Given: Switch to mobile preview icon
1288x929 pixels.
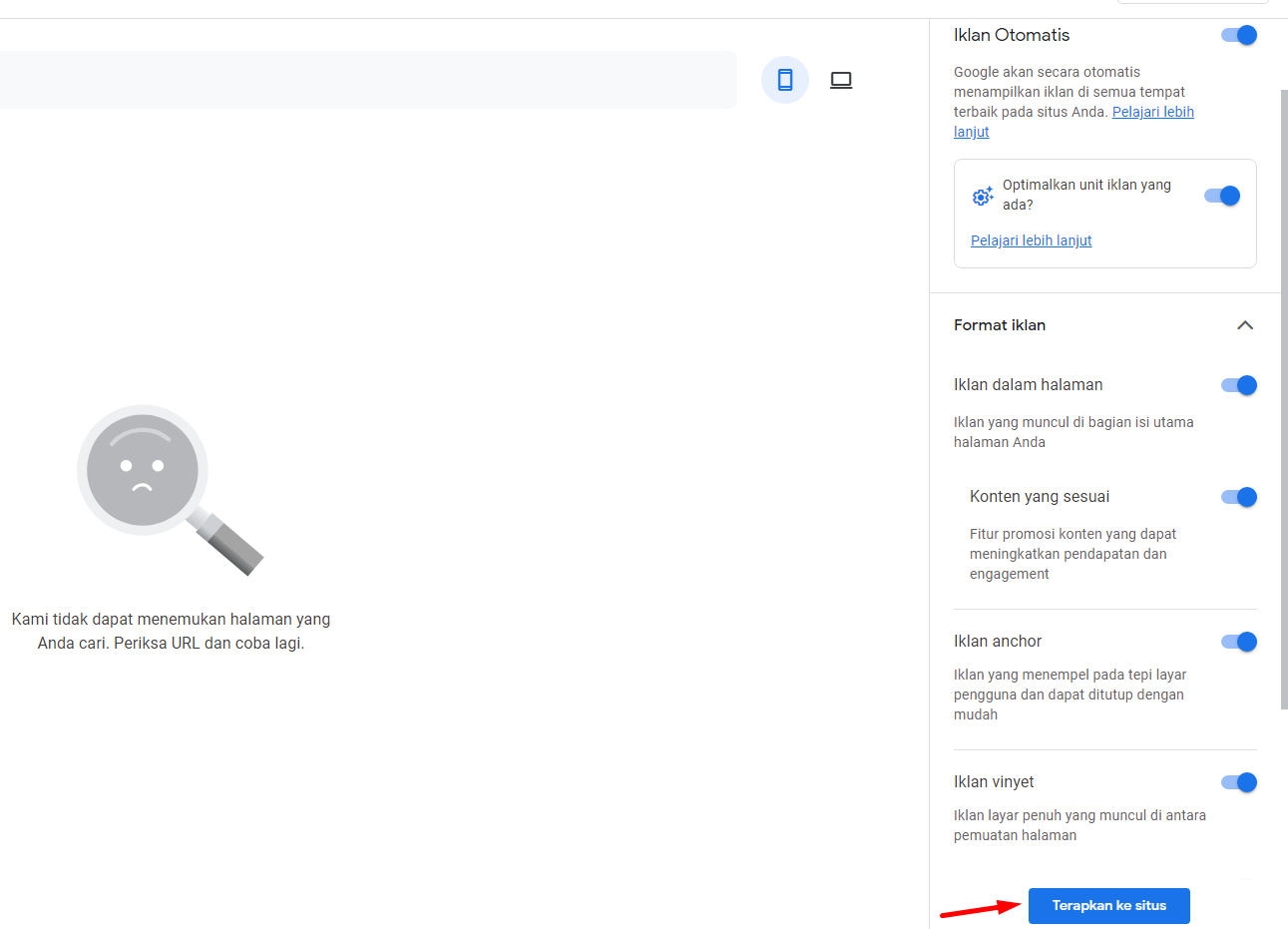Looking at the screenshot, I should tap(785, 80).
